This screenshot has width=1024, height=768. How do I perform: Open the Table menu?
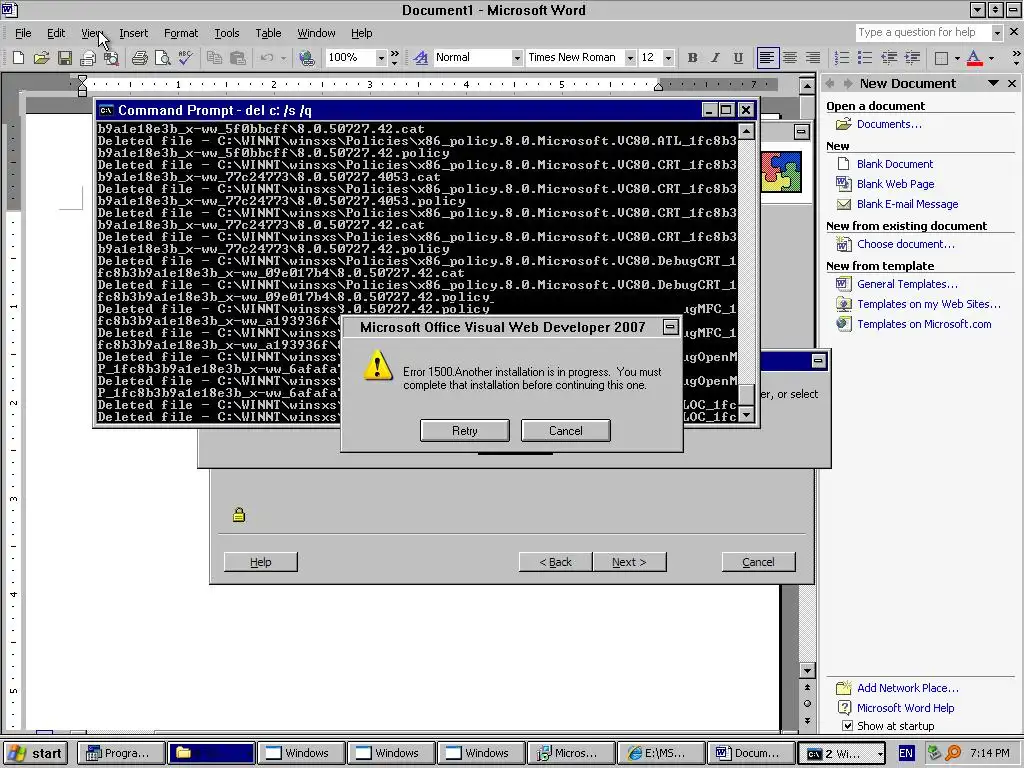pos(268,33)
